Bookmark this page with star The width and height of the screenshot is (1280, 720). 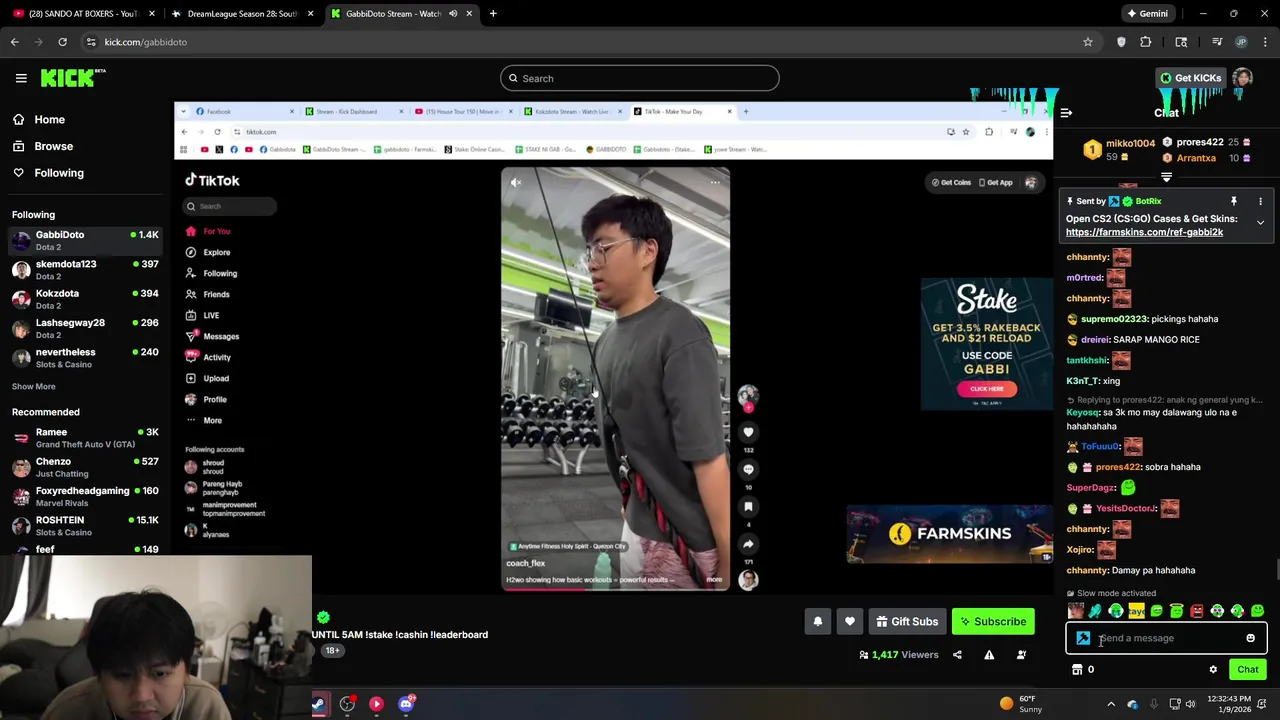pos(1088,42)
